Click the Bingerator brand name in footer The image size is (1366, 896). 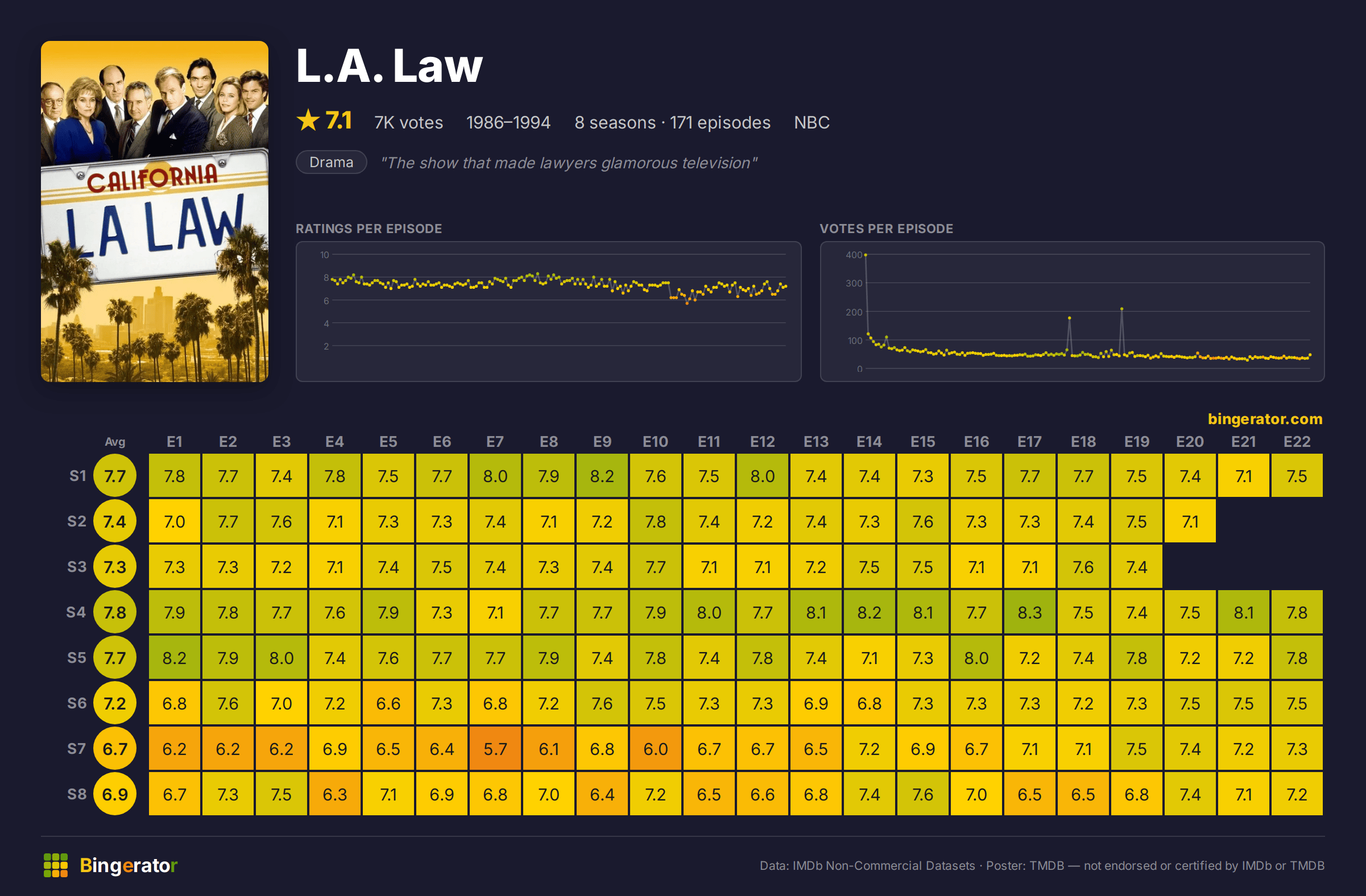(x=129, y=865)
